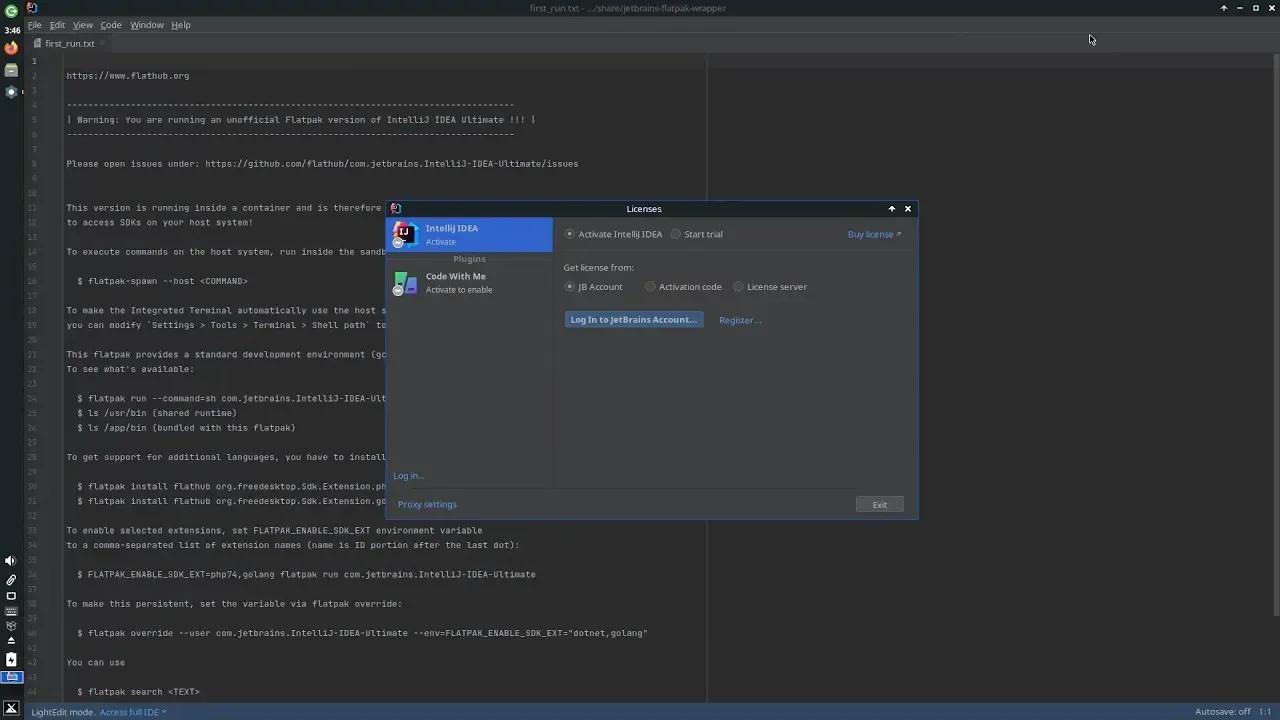This screenshot has width=1280, height=720.
Task: Pin the Licenses dialog using the arrow icon
Action: [891, 209]
